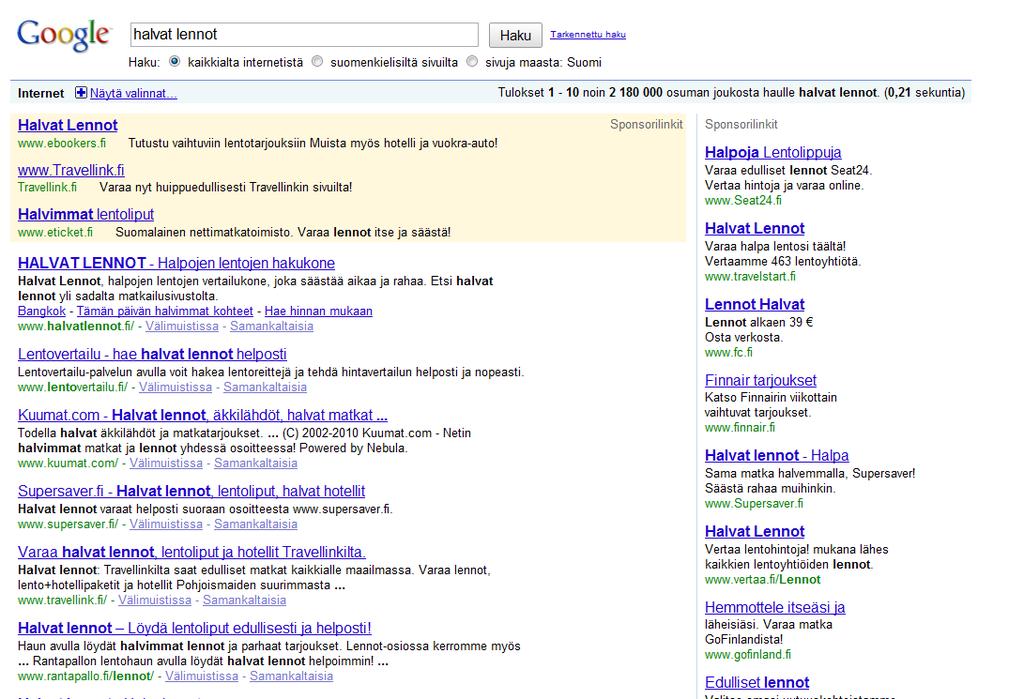The image size is (1024, 699).
Task: Open the Halpoja Lentolippuja ad
Action: 773,152
